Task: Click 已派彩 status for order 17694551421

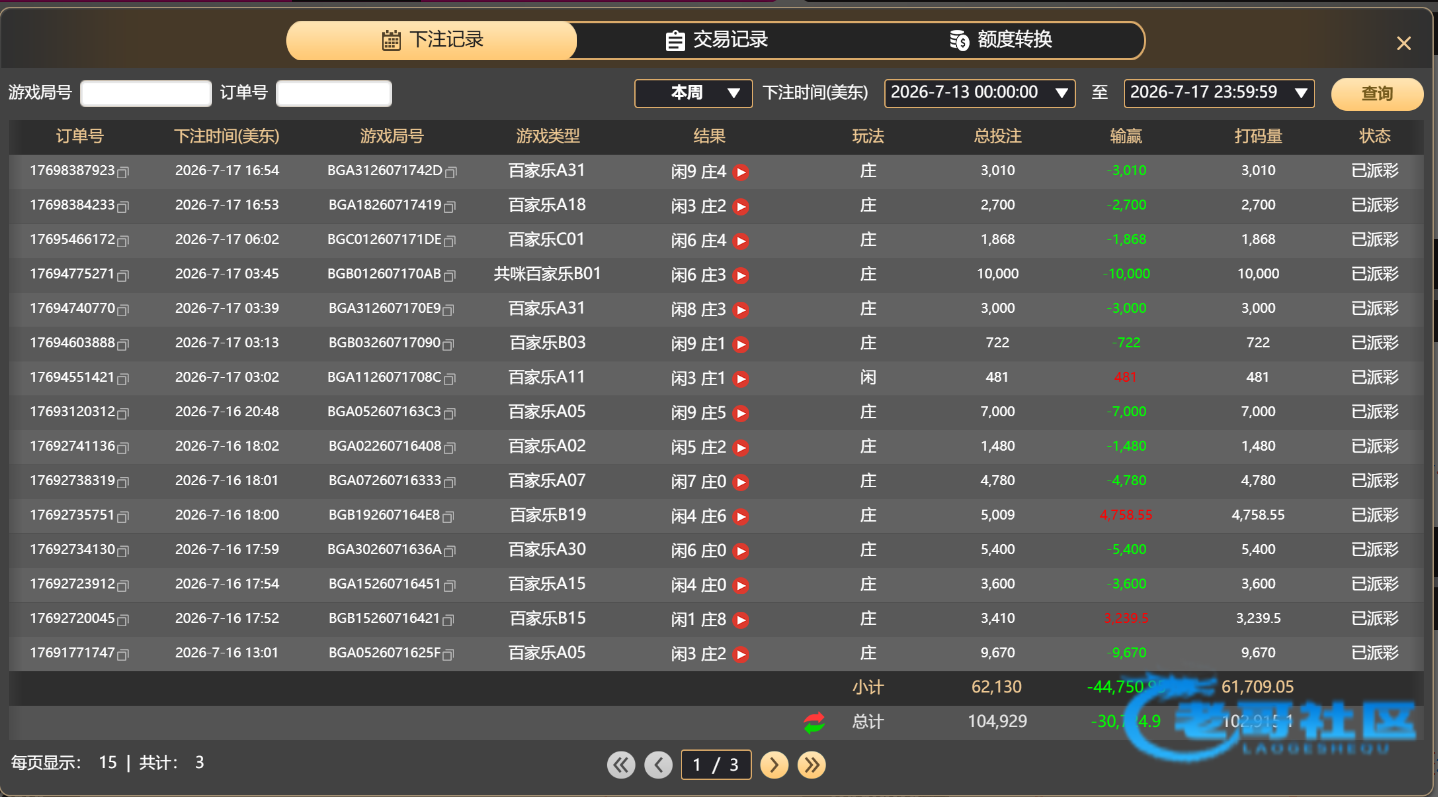Action: (1375, 377)
